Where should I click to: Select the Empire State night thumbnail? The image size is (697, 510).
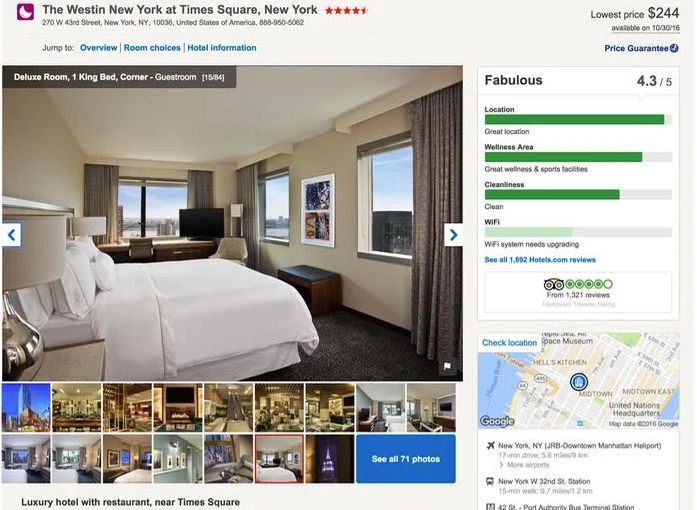tap(330, 459)
